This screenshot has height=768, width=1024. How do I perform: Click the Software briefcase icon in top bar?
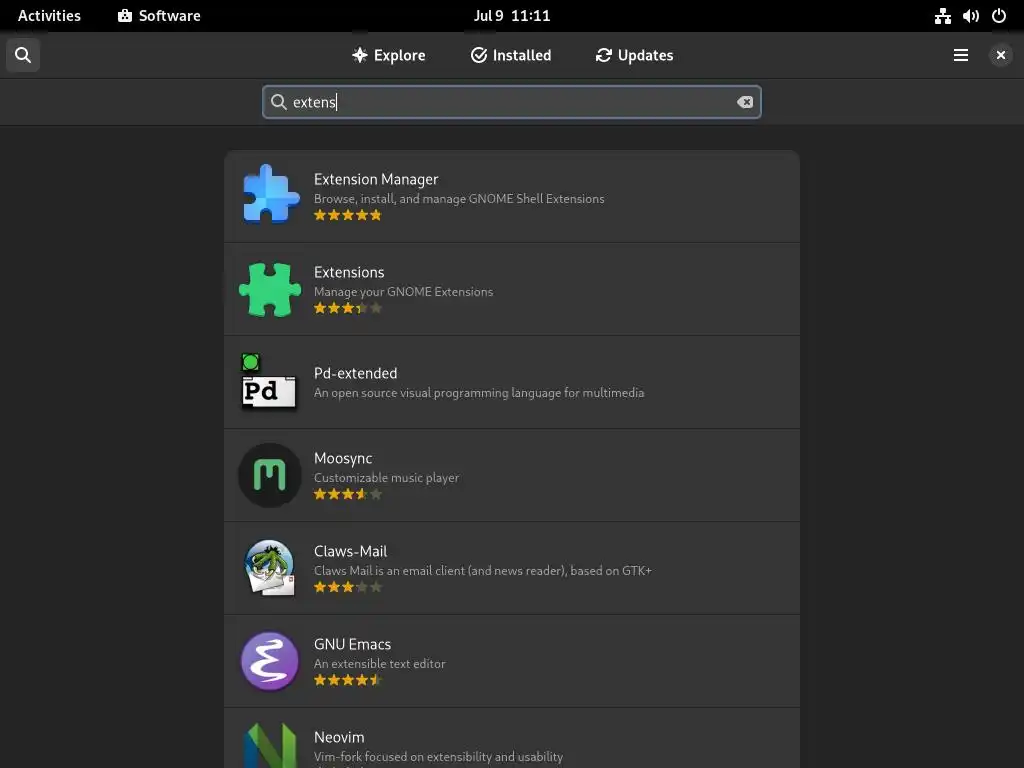coord(125,16)
